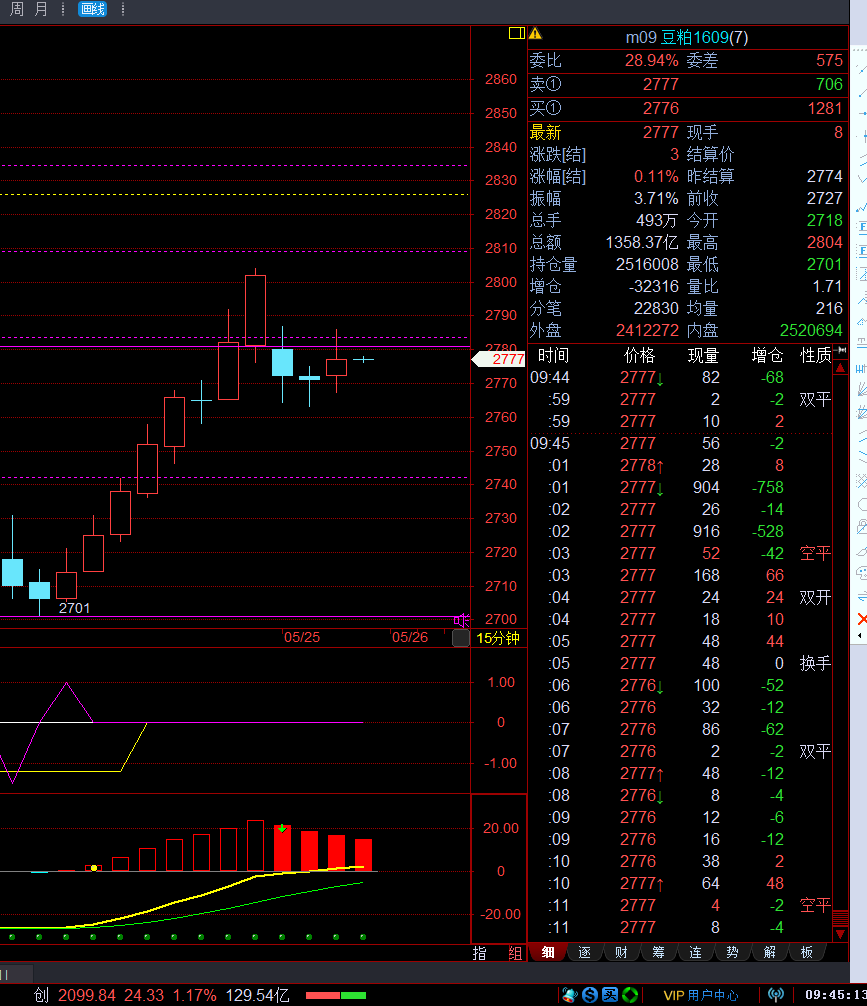Open the VIP用户中心 link
Screen dimensions: 867x1006
point(701,995)
